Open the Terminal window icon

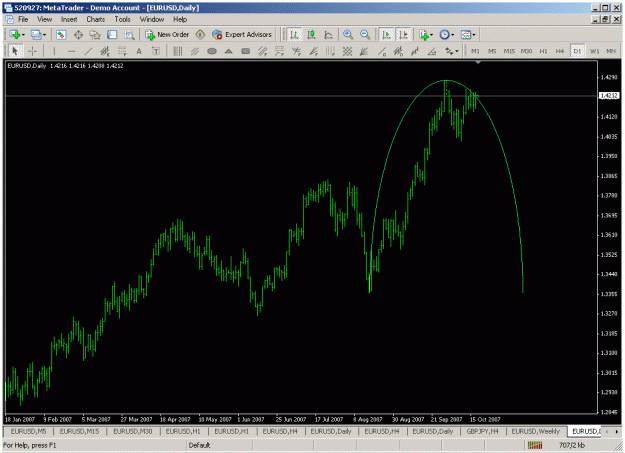(112, 35)
